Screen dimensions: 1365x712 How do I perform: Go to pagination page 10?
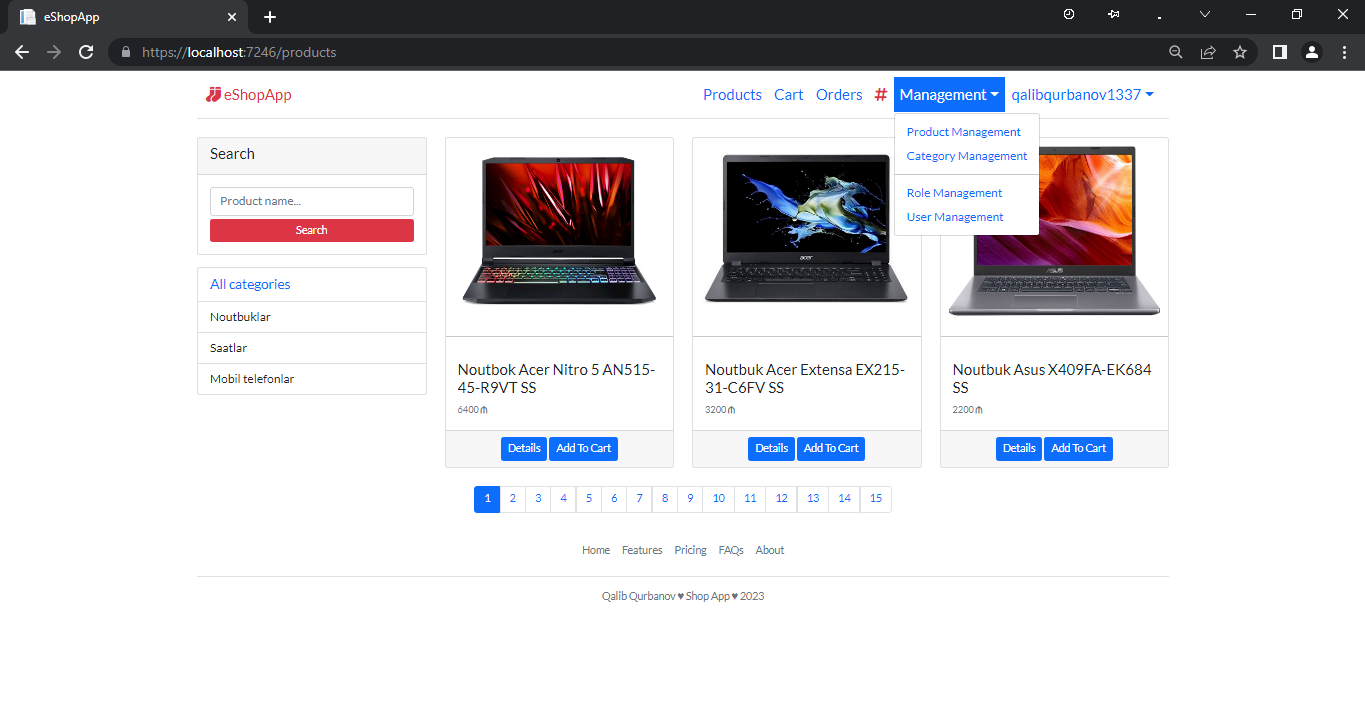(x=719, y=499)
